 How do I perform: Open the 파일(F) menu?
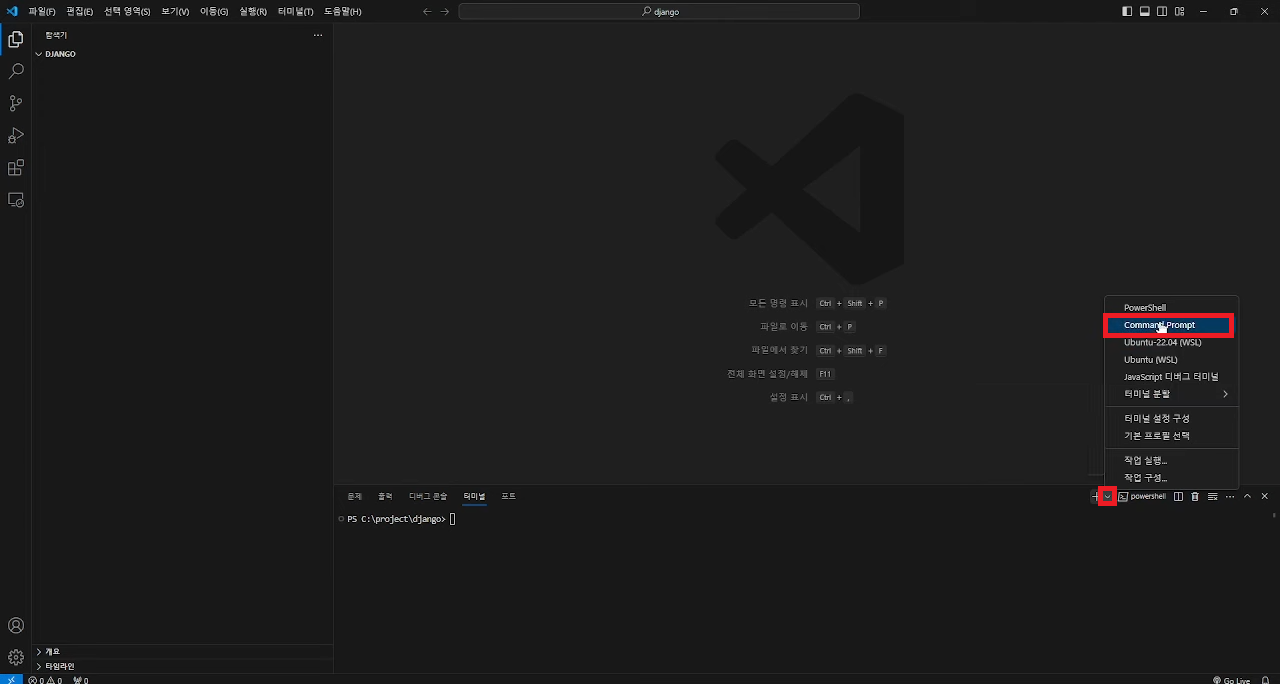point(42,11)
